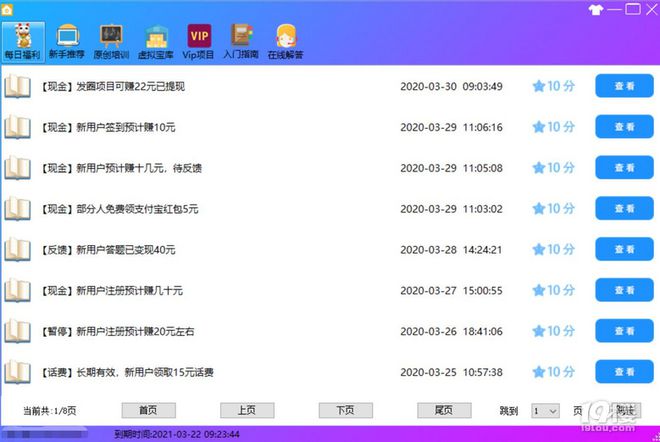Click 查看 for 发圈项目可赚22元已提现
Screen dimensions: 660x442
pos(624,86)
